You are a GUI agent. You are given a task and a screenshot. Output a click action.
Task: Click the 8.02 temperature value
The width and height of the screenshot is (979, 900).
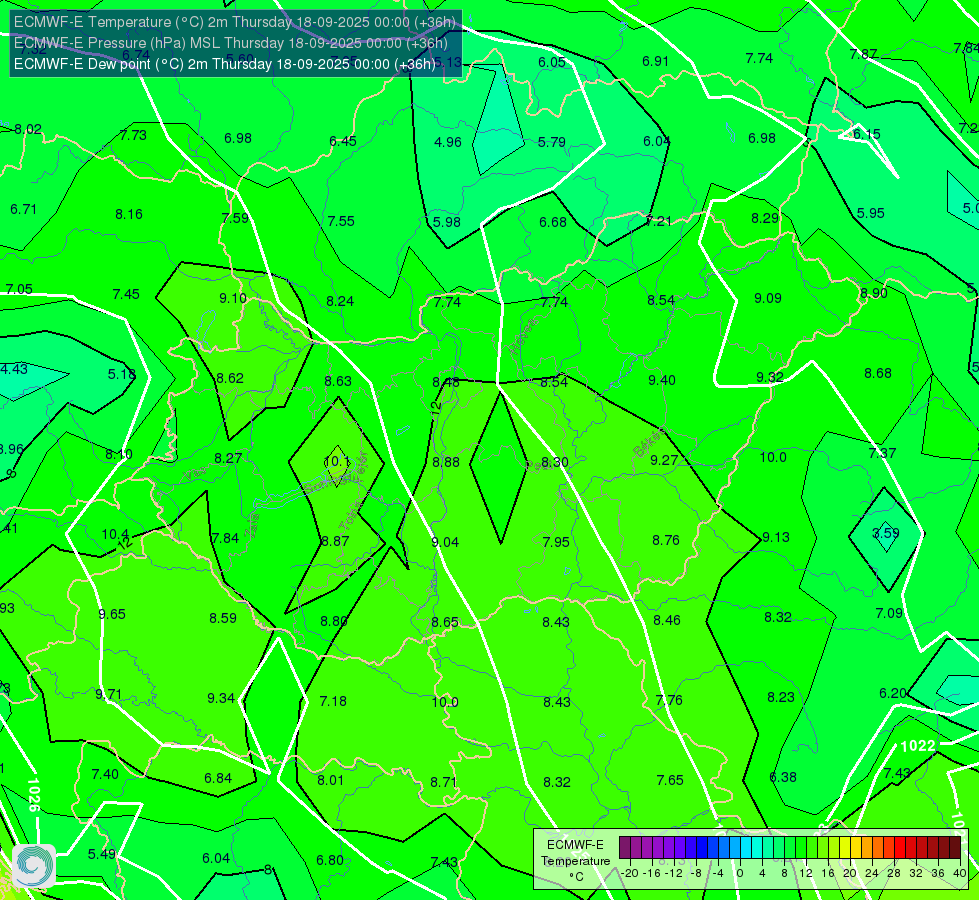[28, 129]
